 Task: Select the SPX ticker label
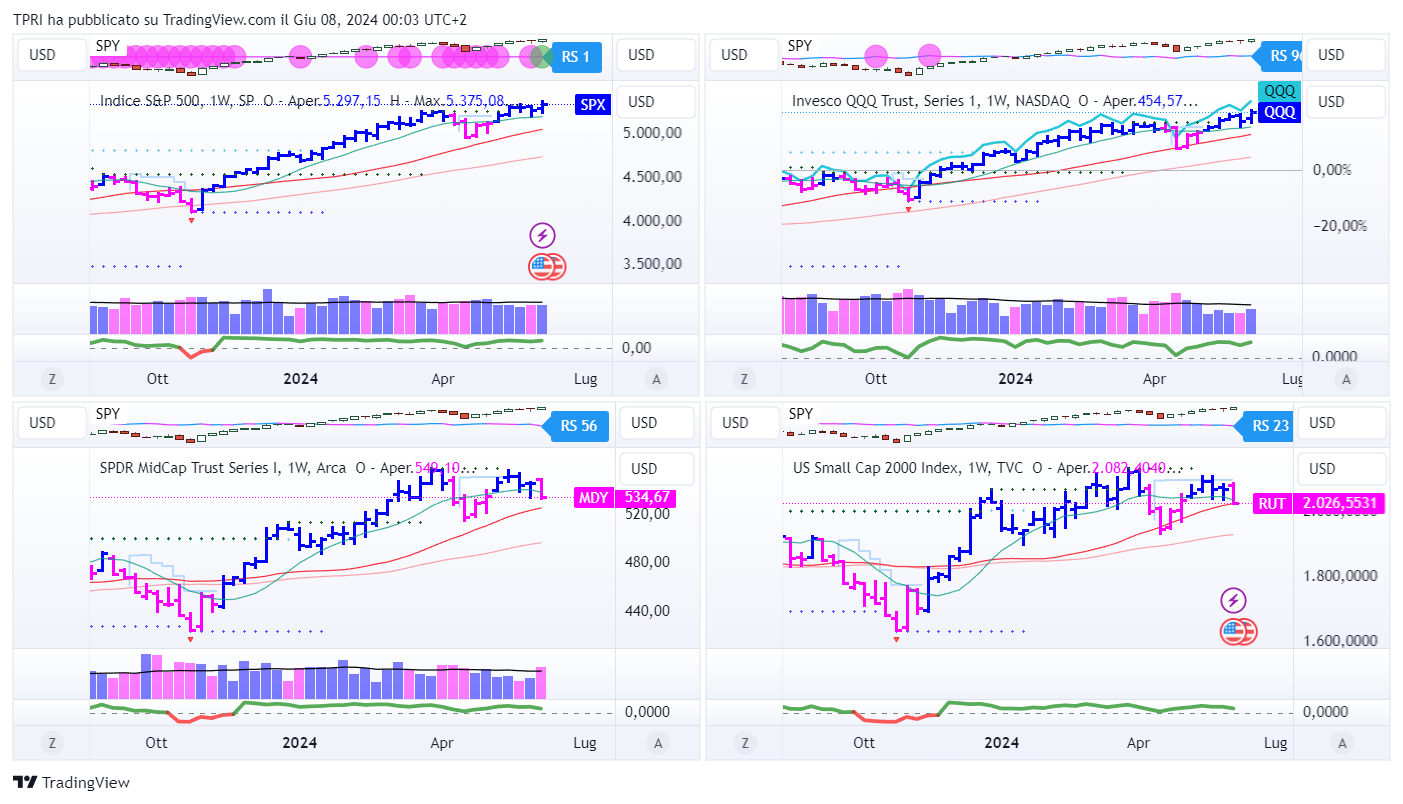pyautogui.click(x=592, y=103)
